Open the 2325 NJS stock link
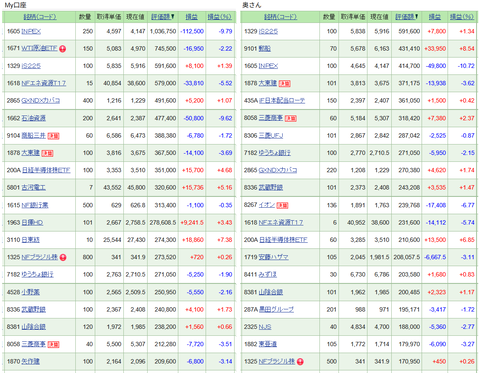 pyautogui.click(x=265, y=327)
